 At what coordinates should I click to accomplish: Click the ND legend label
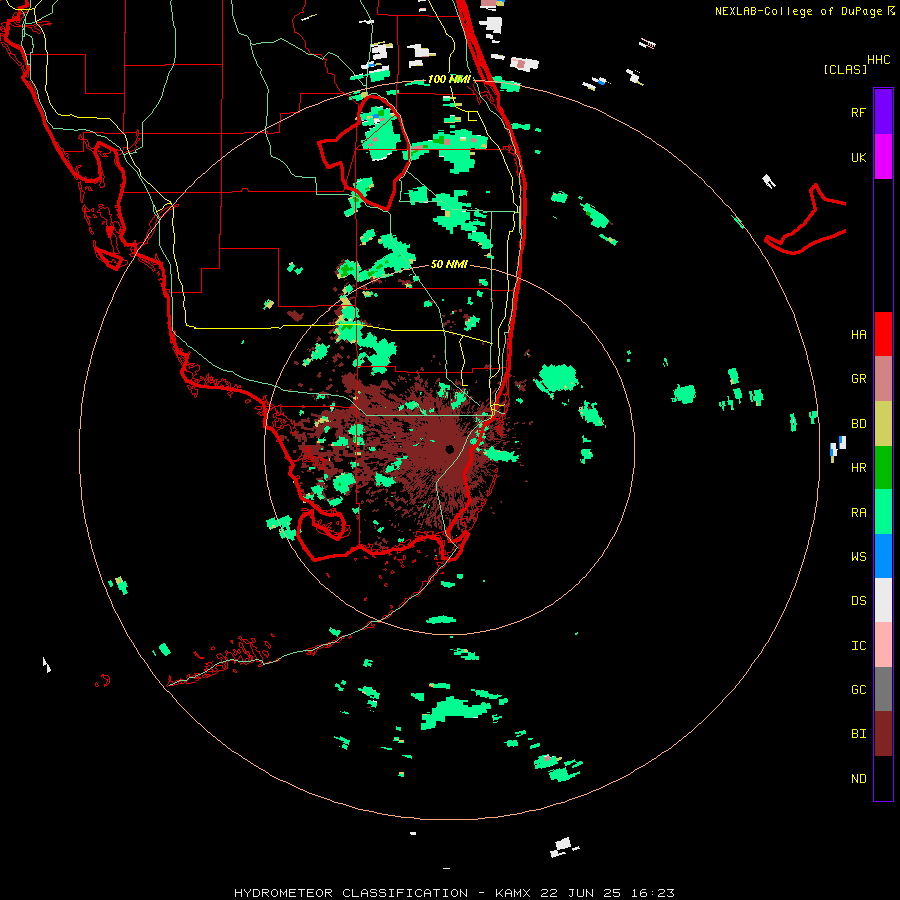(x=858, y=779)
